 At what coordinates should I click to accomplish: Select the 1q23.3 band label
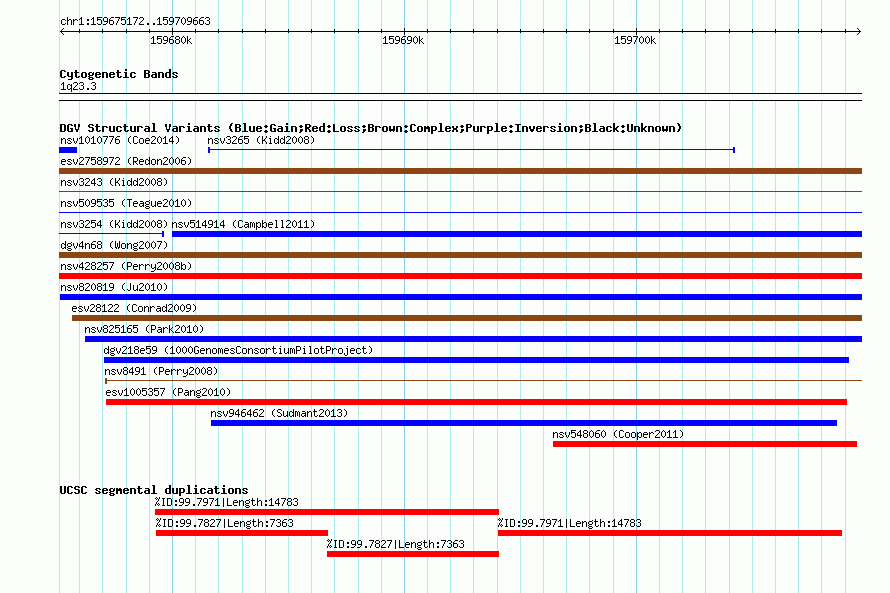tap(78, 86)
